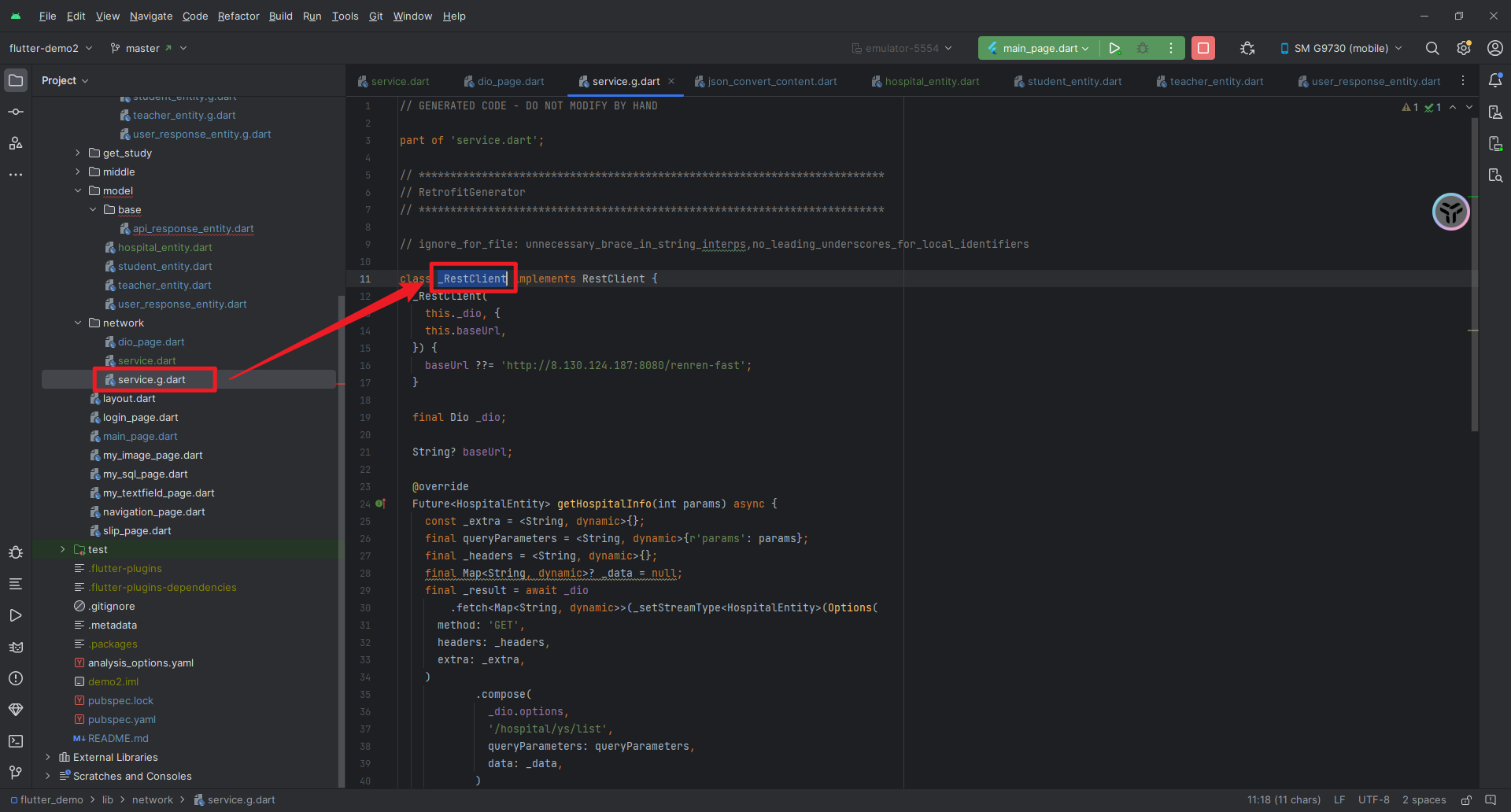1511x812 pixels.
Task: Select api_response_entity.dart file
Action: pyautogui.click(x=193, y=228)
